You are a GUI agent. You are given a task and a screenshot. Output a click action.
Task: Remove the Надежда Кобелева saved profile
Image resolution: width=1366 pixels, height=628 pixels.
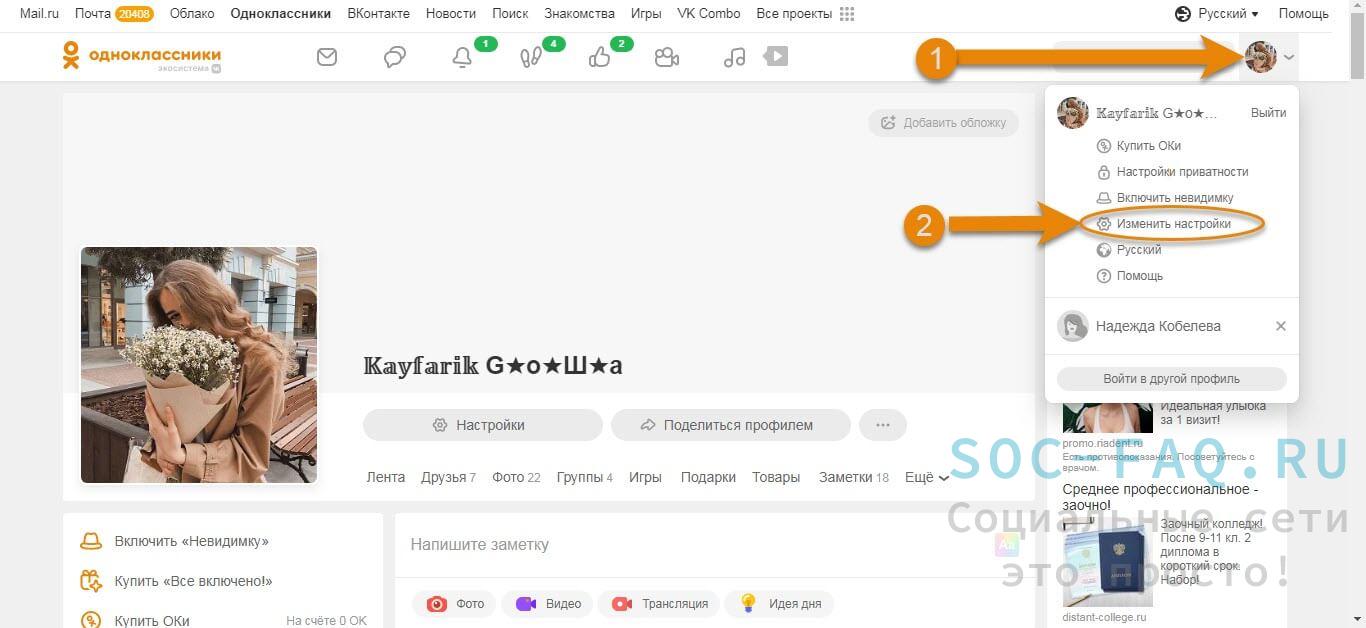1281,326
